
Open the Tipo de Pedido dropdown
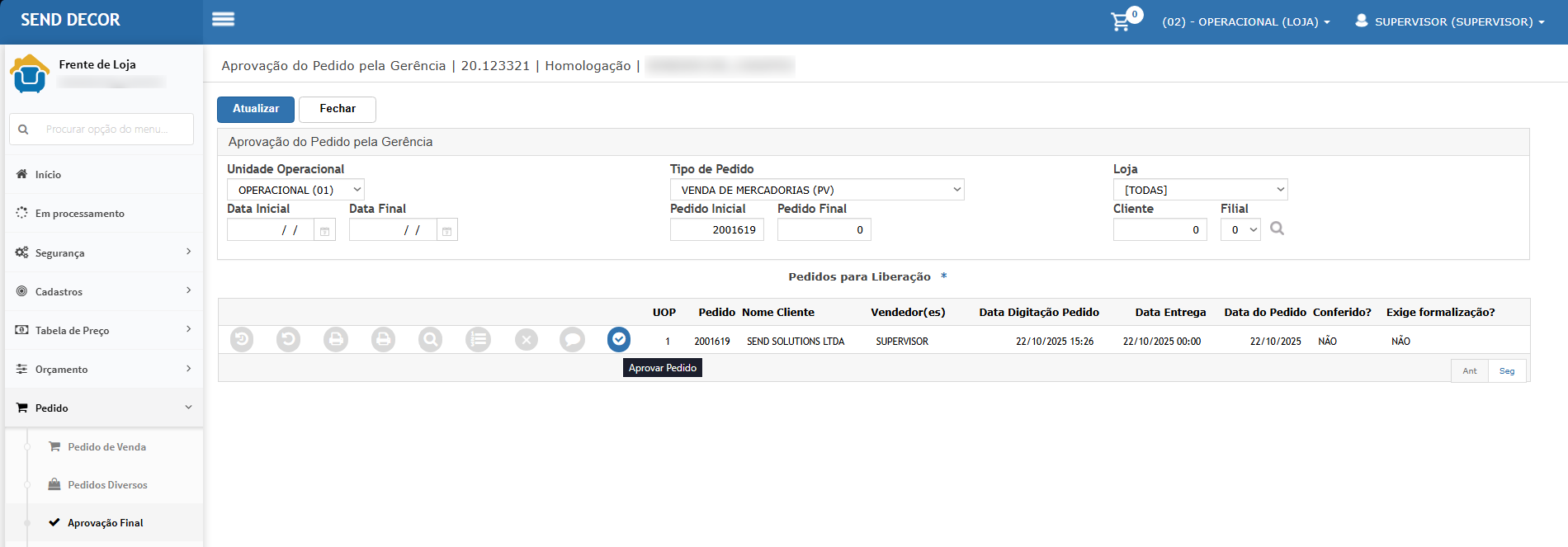tap(816, 190)
